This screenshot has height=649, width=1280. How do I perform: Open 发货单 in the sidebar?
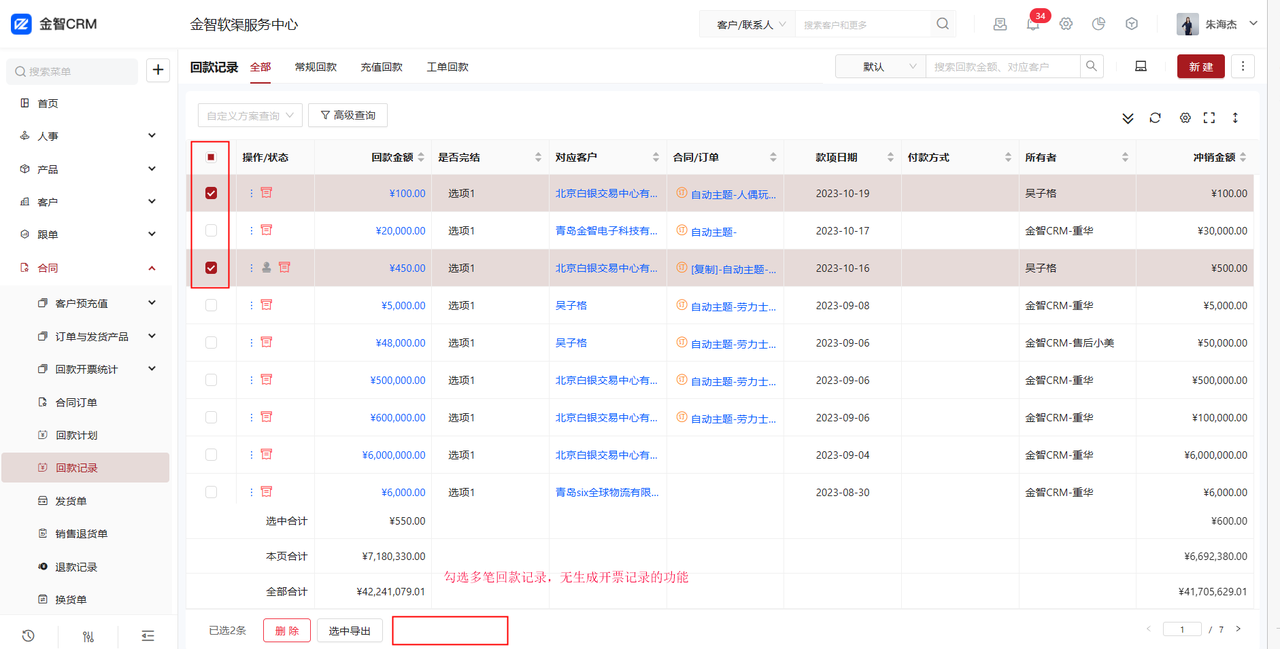click(x=70, y=501)
